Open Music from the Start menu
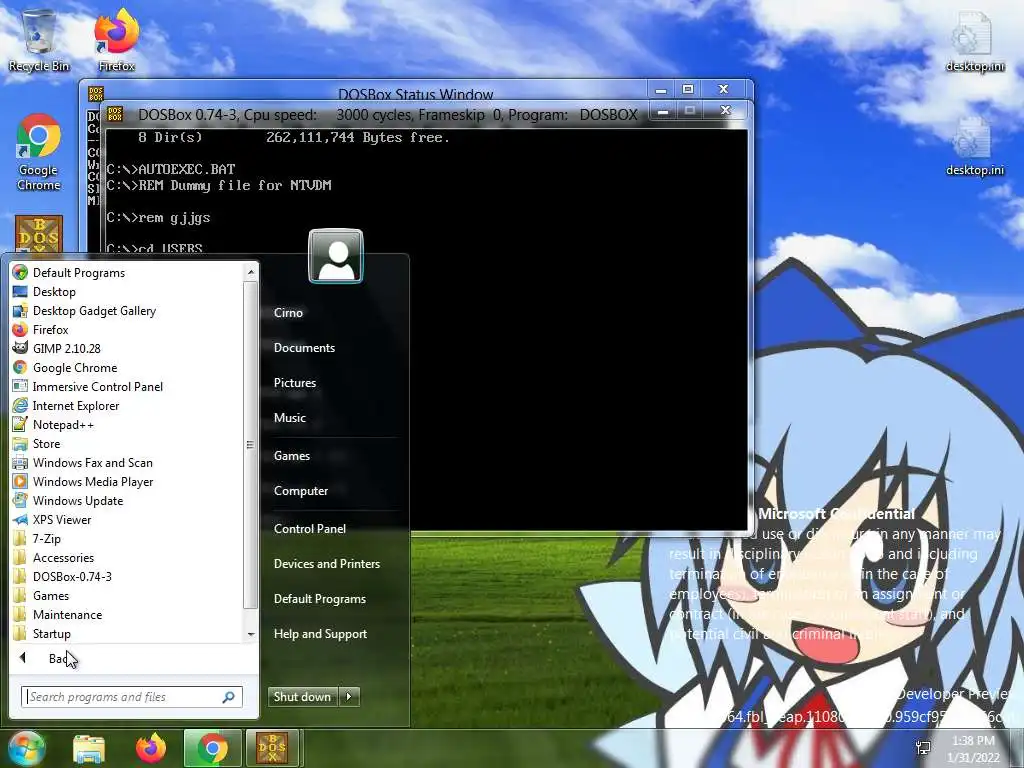1024x768 pixels. point(289,418)
